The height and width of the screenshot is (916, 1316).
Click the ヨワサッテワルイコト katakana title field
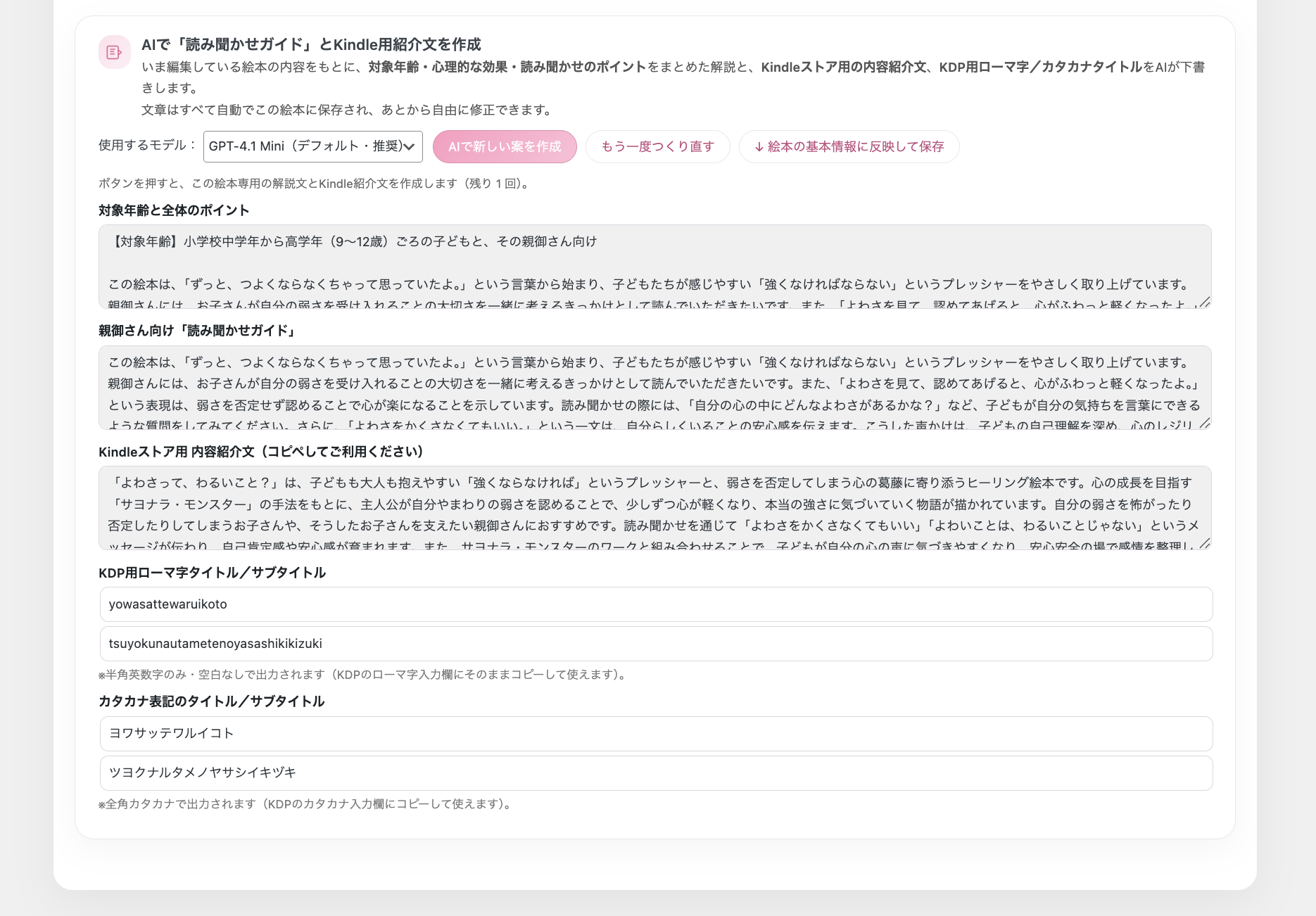[656, 734]
